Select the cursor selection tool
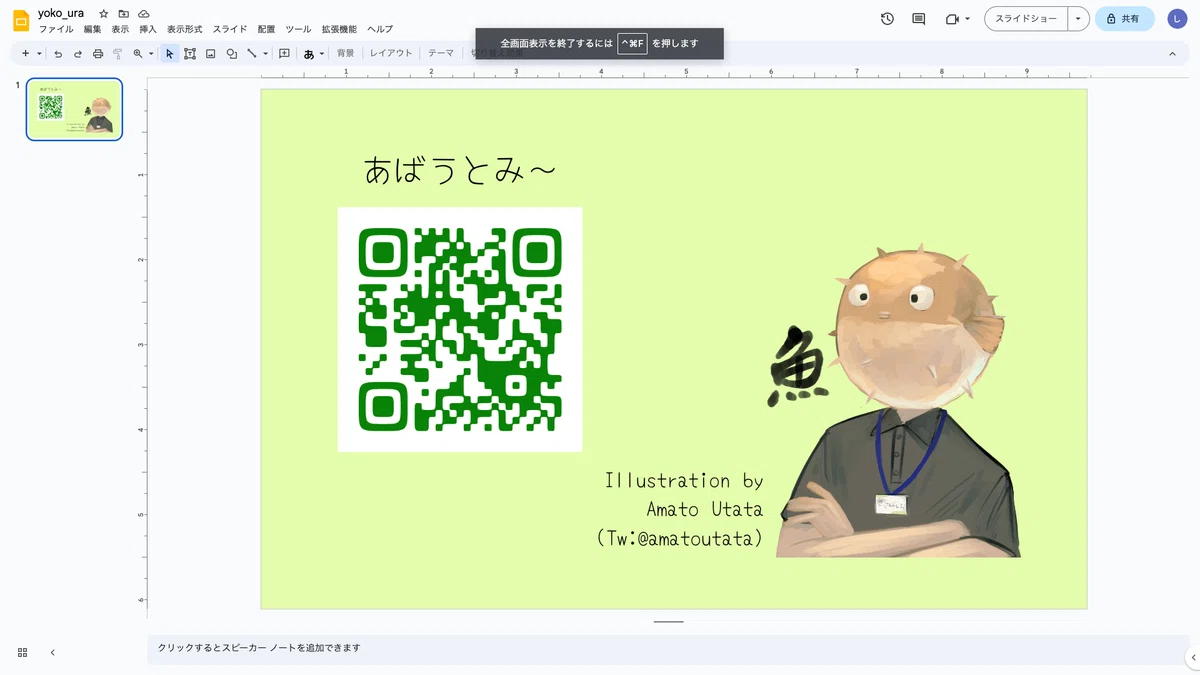The height and width of the screenshot is (675, 1200). 169,53
